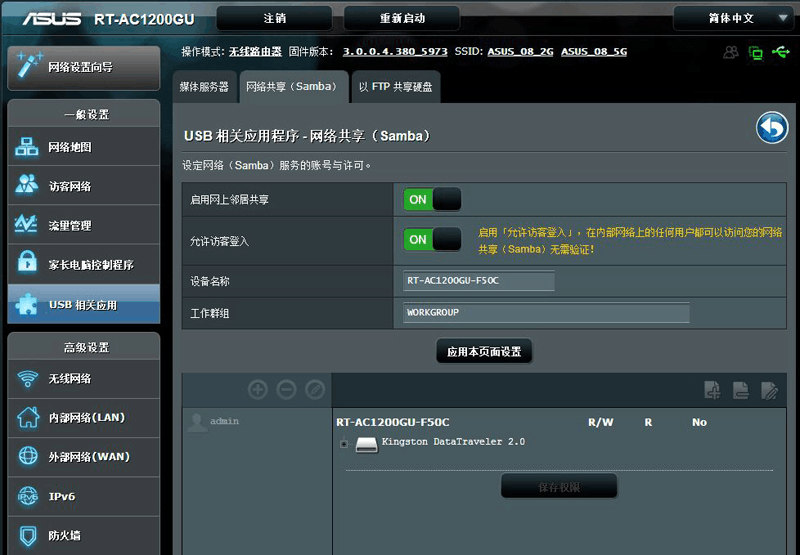This screenshot has width=800, height=555.
Task: Click the WORKGROUP input field
Action: [x=546, y=312]
